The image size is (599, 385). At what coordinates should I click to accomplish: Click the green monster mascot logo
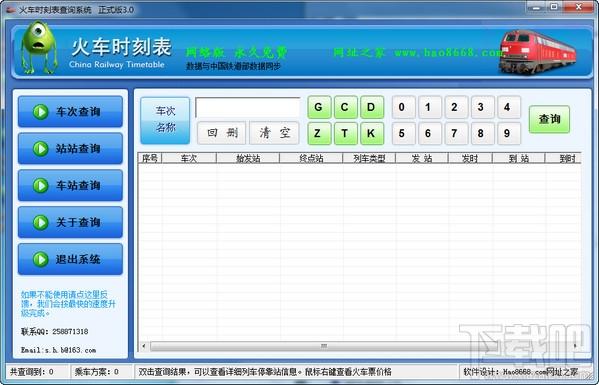39,47
